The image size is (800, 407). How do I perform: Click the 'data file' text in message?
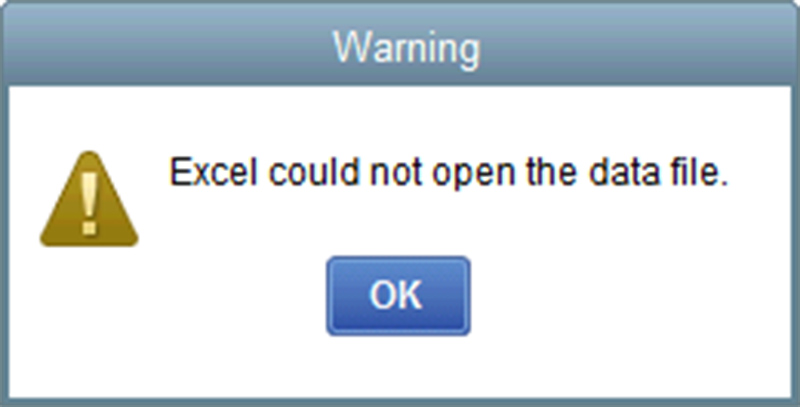[x=658, y=171]
